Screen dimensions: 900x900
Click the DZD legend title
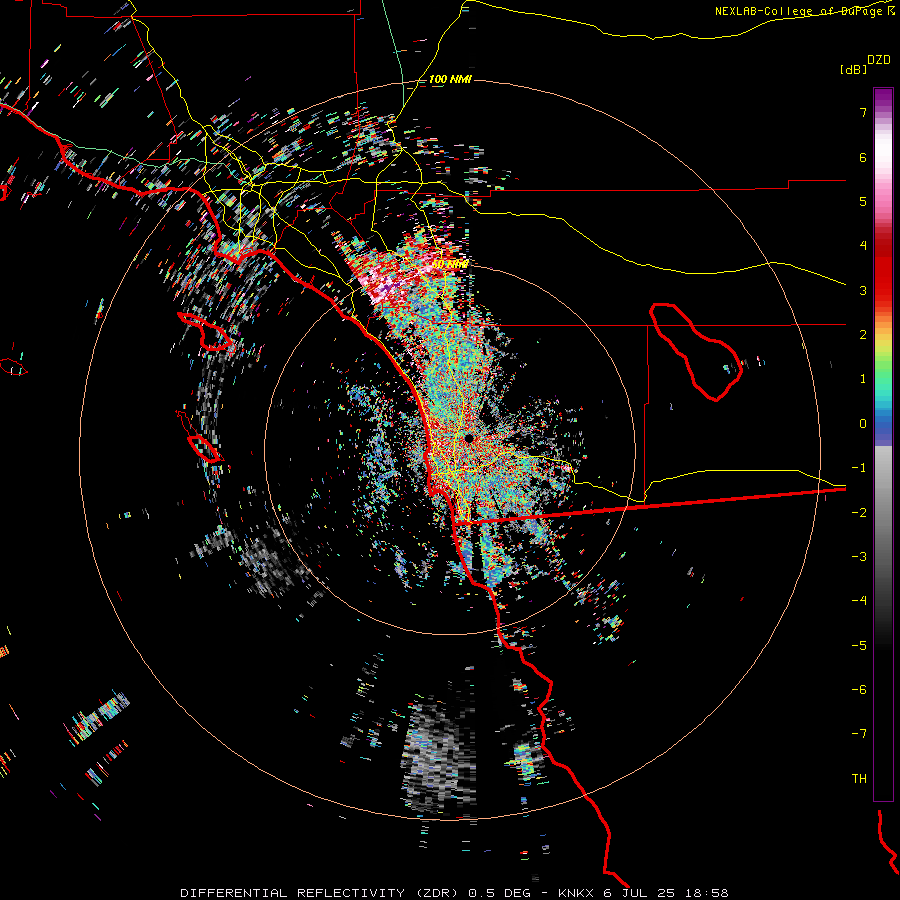tap(879, 60)
